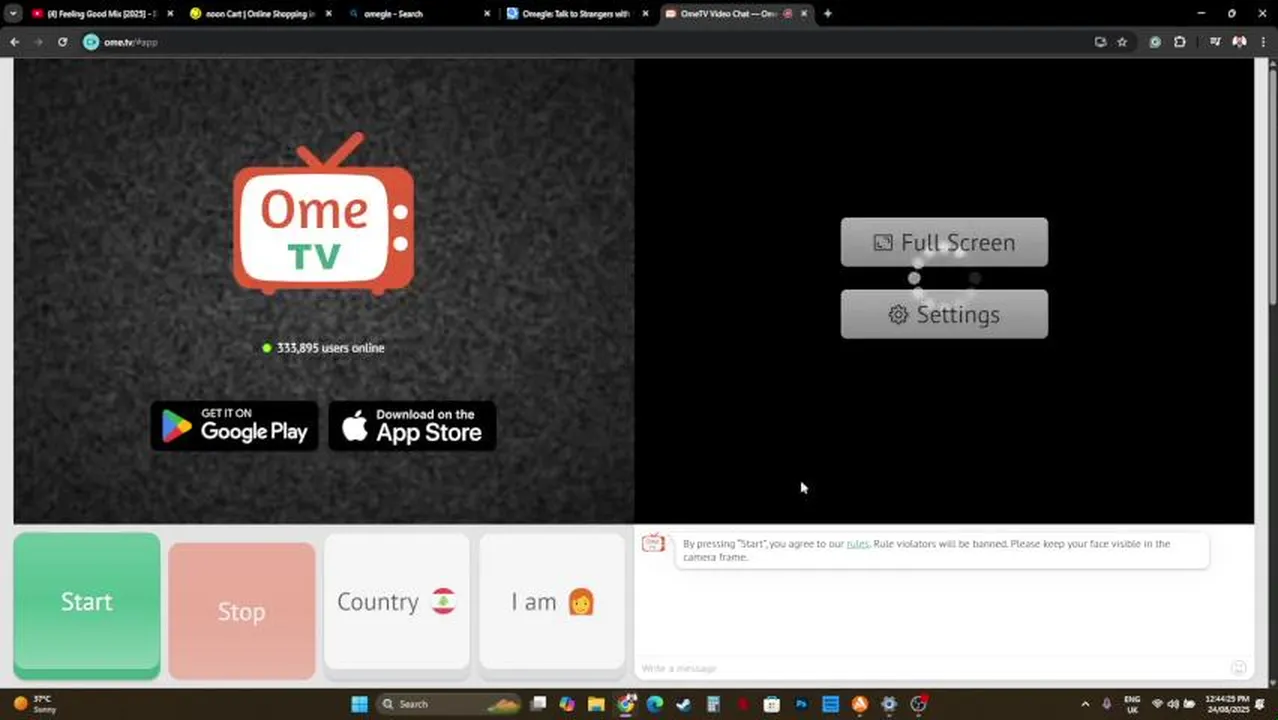Image resolution: width=1278 pixels, height=720 pixels.
Task: Go back to the previous page
Action: click(x=14, y=42)
